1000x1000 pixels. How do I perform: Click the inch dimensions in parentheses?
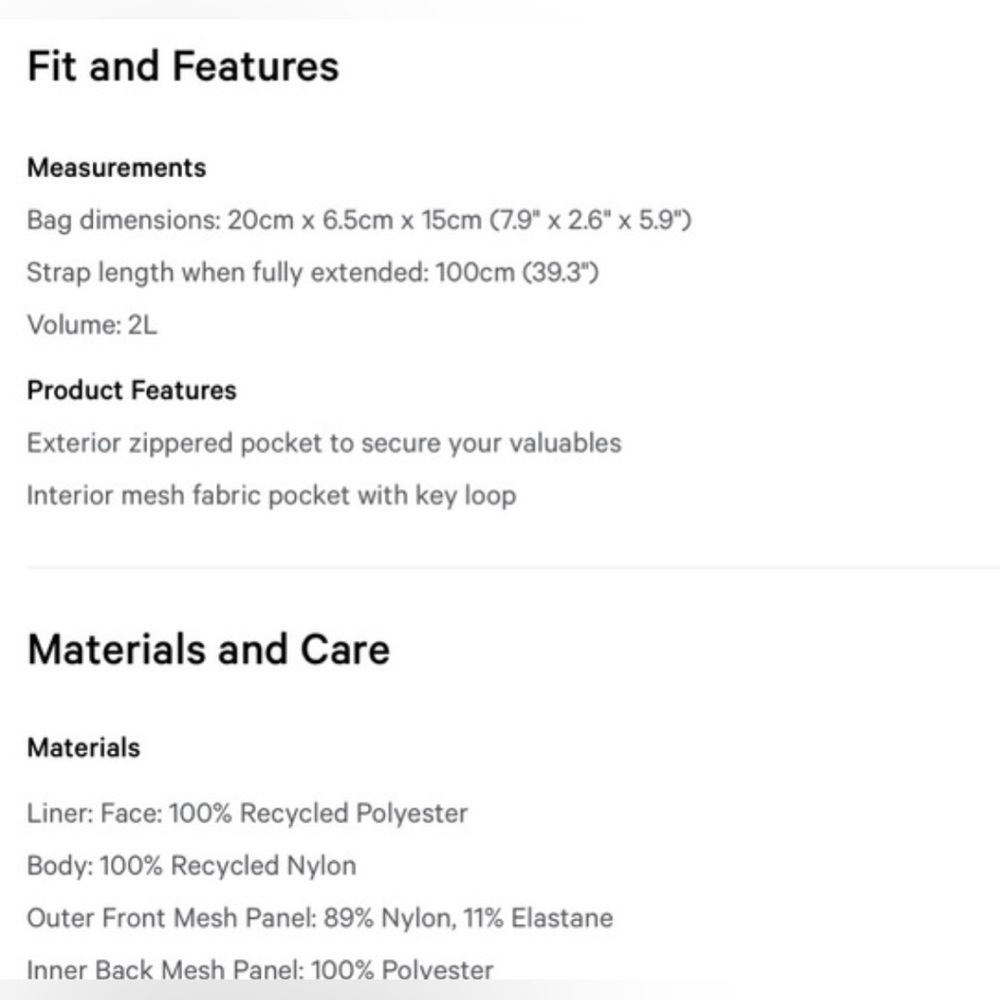coord(591,220)
